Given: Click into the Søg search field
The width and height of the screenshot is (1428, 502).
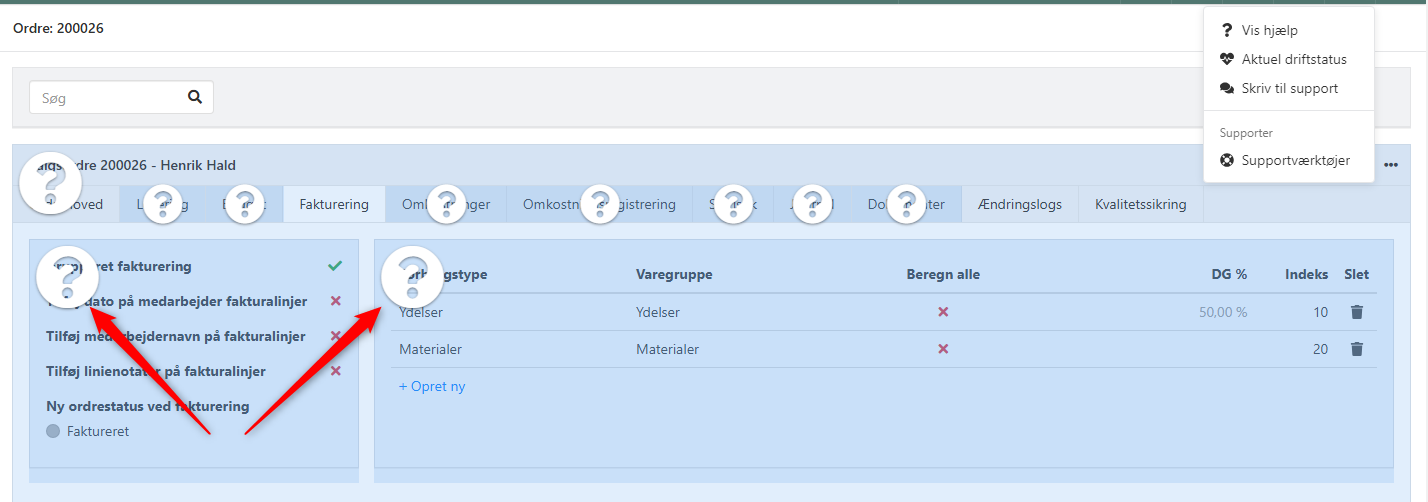Looking at the screenshot, I should pyautogui.click(x=105, y=98).
